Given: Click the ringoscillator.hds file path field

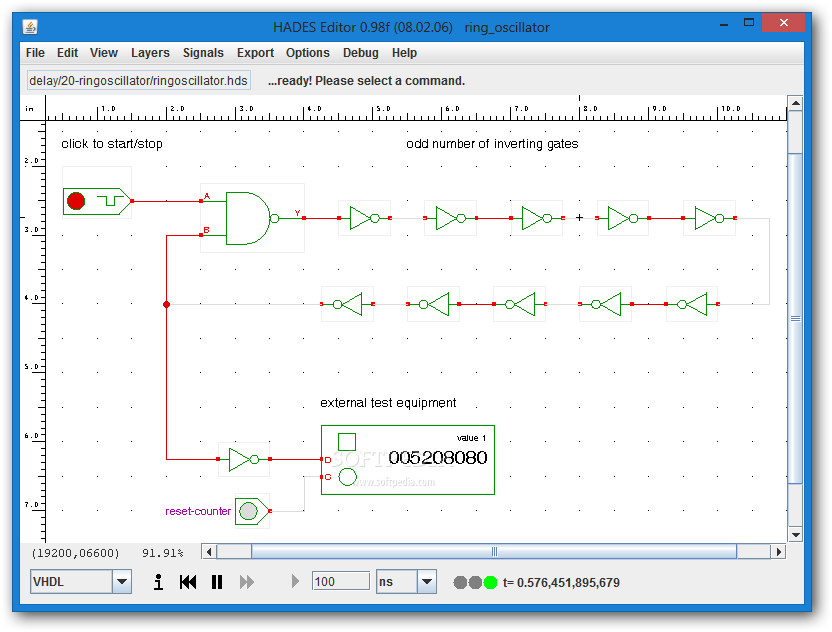Looking at the screenshot, I should tap(138, 81).
